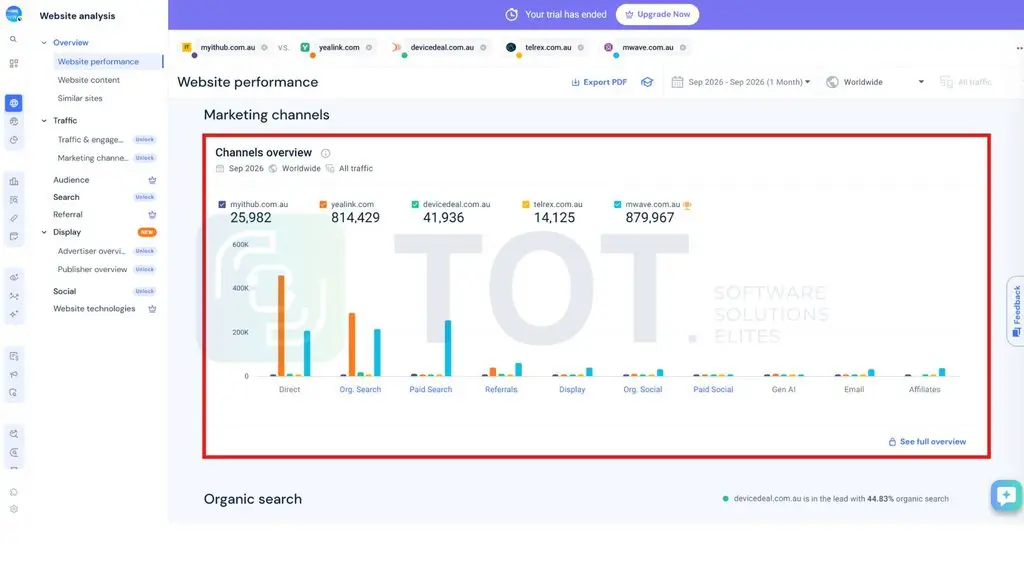Click the Display channel label in chart
1024x576 pixels.
(x=572, y=390)
